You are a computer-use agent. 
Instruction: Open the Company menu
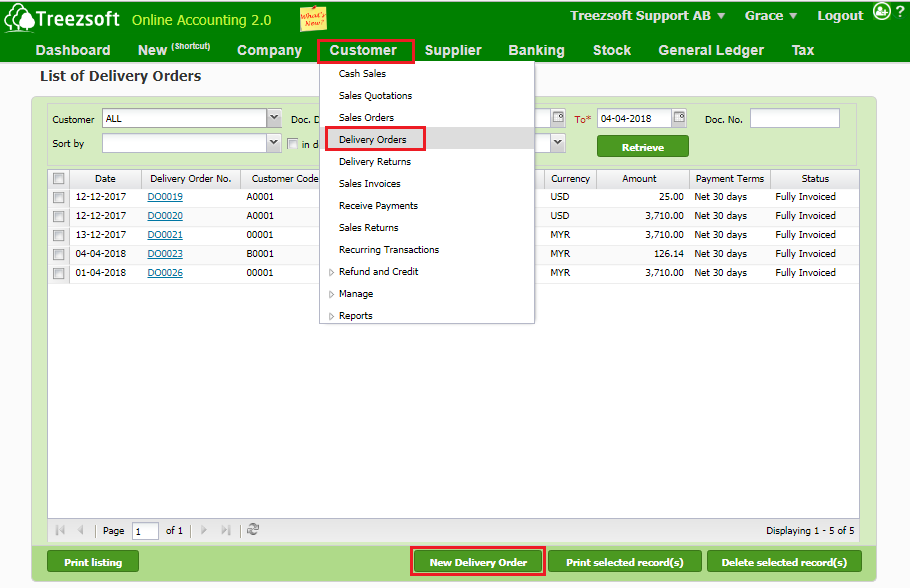pos(269,50)
